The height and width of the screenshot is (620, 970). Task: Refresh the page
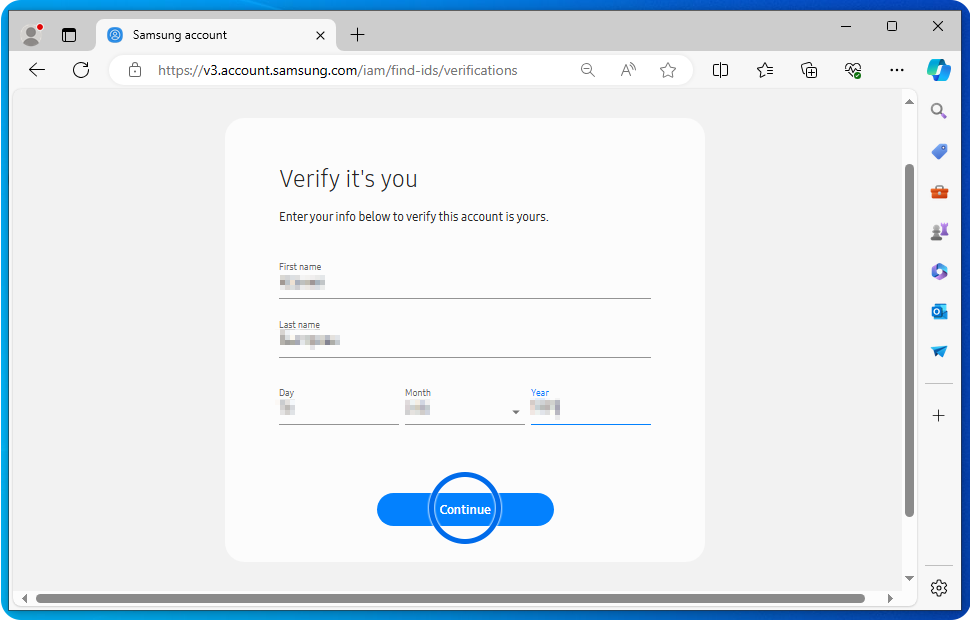click(x=81, y=70)
